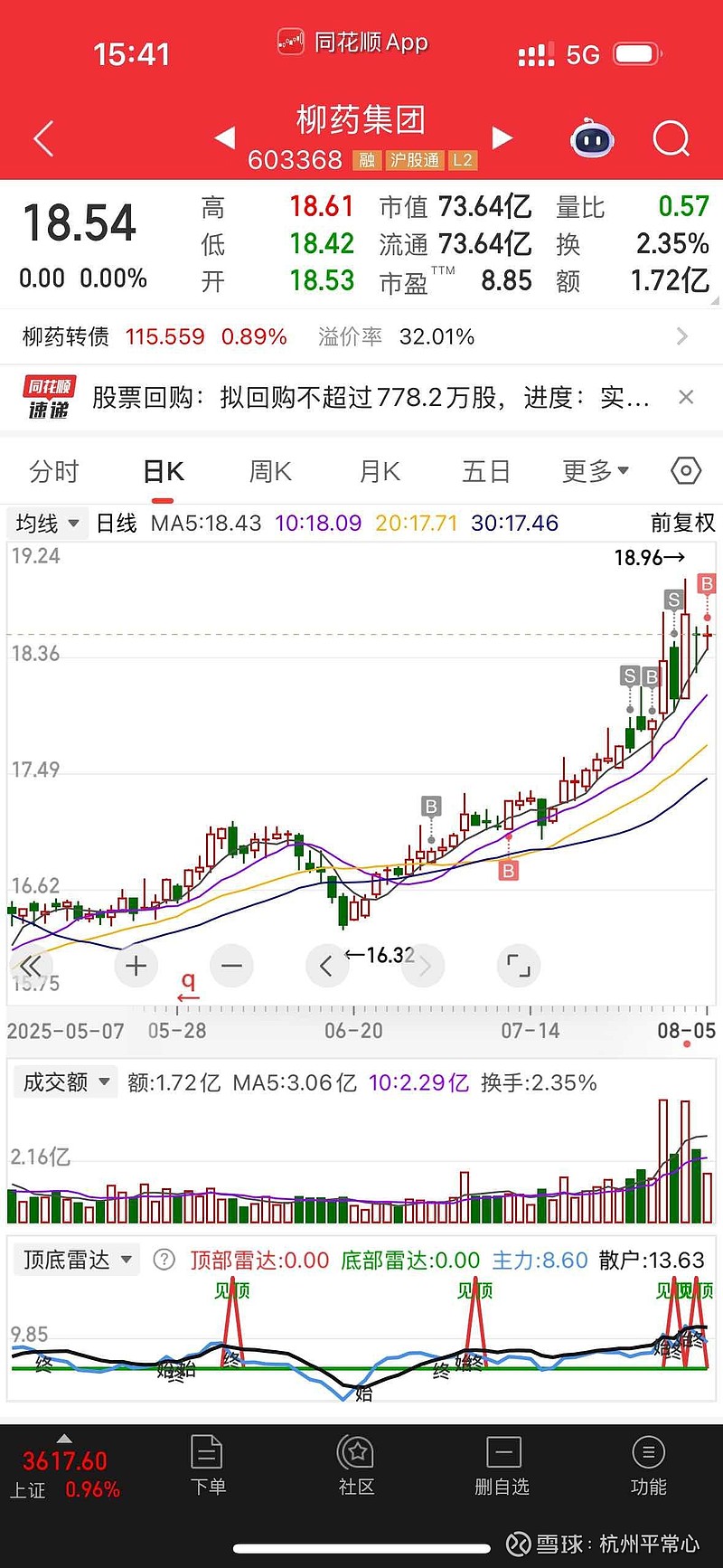The image size is (723, 1568).
Task: Enter fullscreen chart mode
Action: pyautogui.click(x=519, y=966)
